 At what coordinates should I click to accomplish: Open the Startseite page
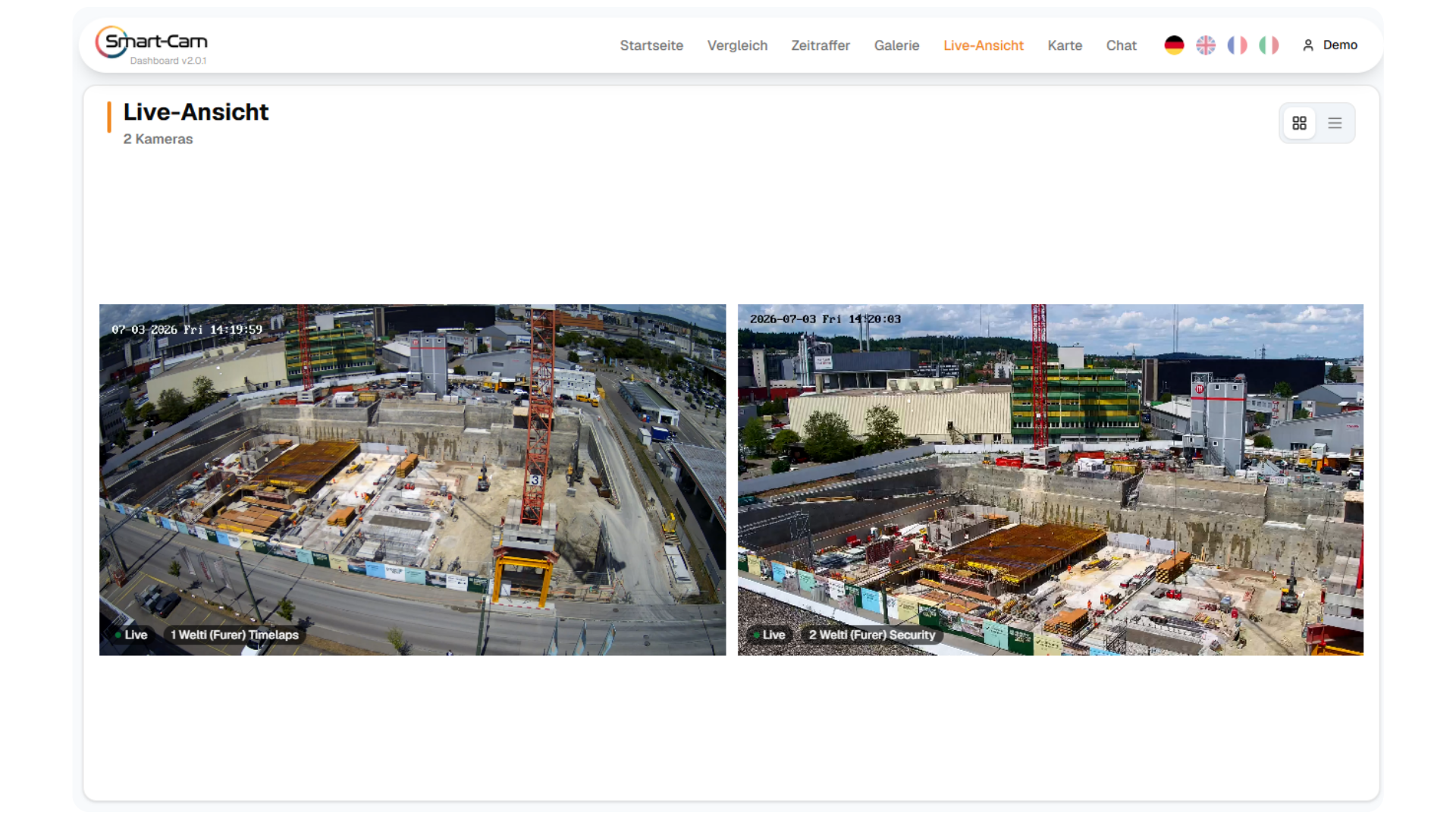coord(651,45)
